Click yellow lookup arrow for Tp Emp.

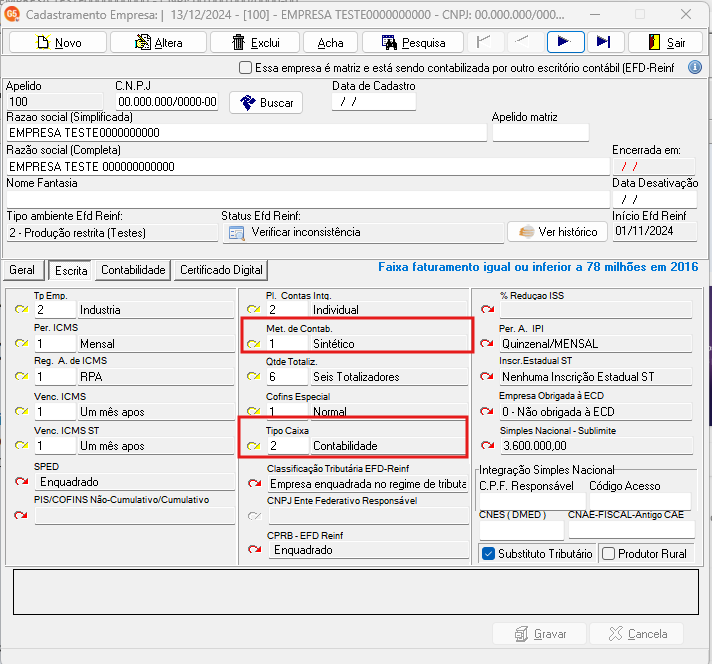(x=21, y=309)
